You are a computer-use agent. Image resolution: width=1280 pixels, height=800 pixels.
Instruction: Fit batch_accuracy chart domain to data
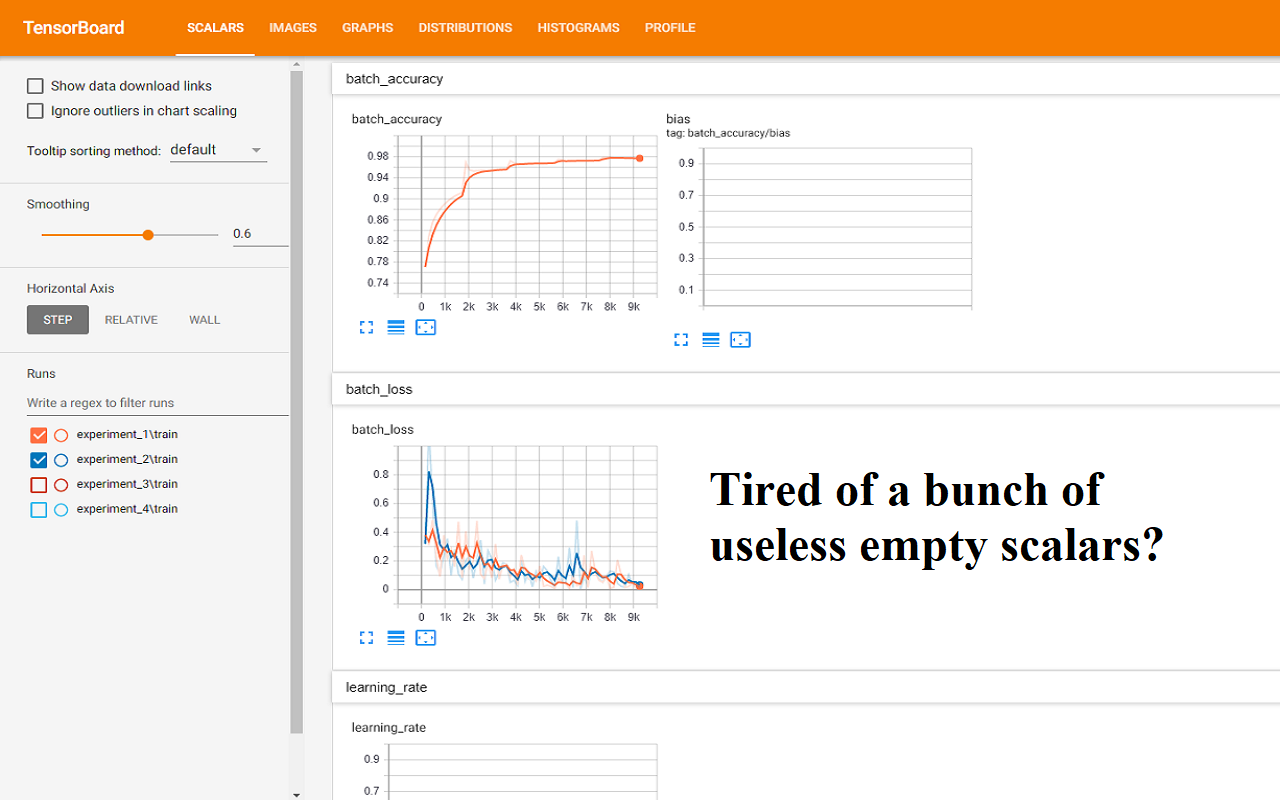[426, 327]
